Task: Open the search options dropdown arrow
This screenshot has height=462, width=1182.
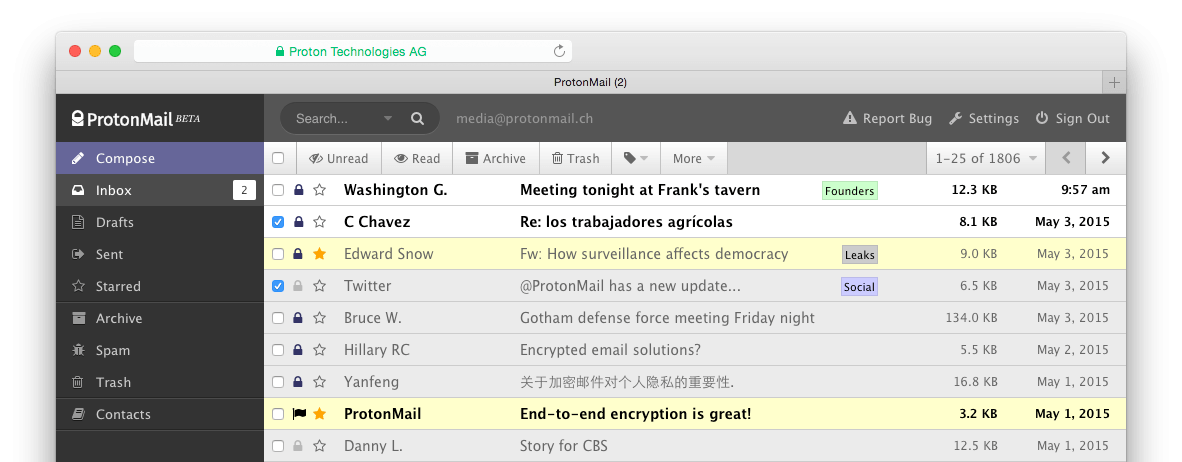Action: click(388, 119)
